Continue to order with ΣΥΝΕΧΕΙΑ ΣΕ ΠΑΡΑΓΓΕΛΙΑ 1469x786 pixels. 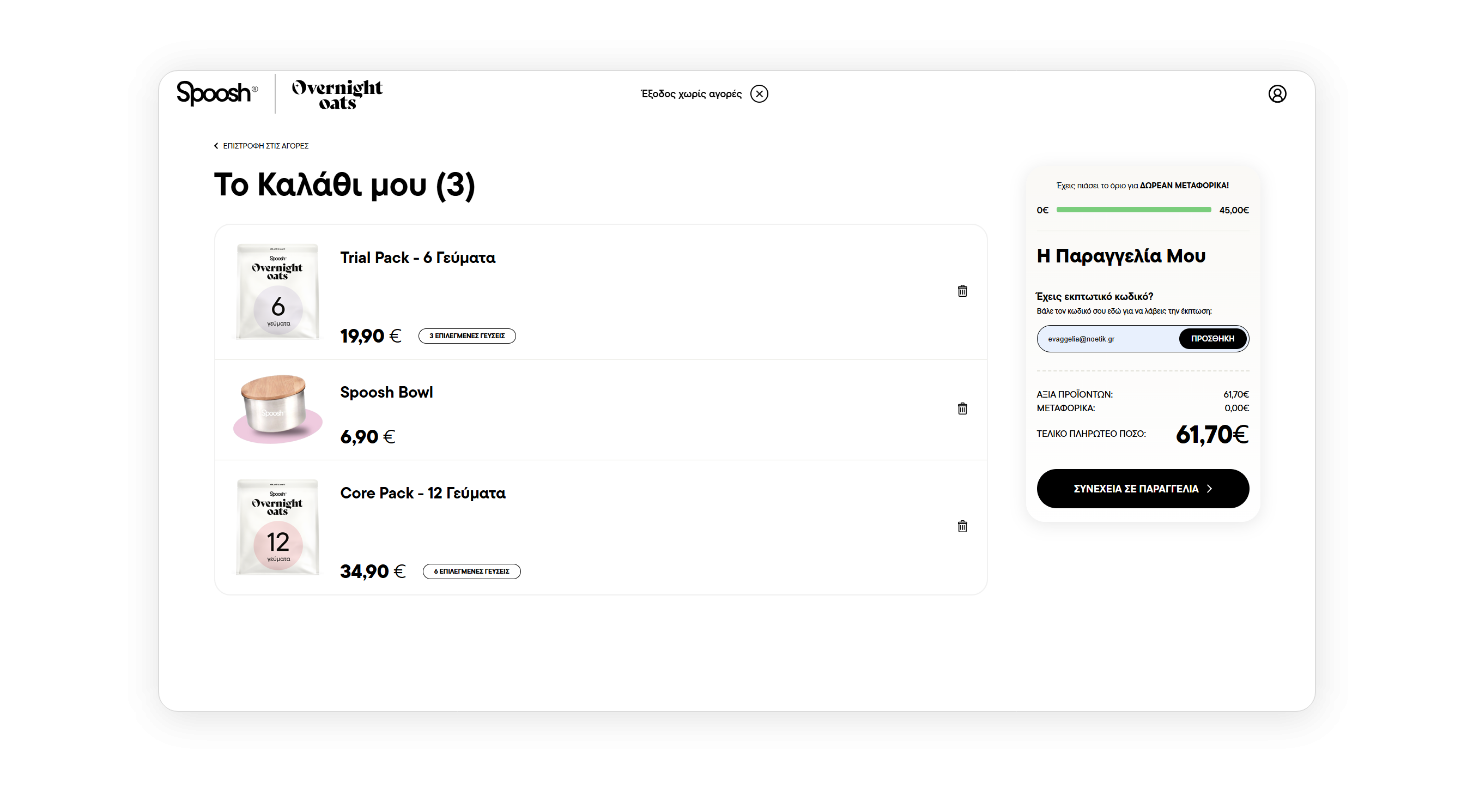pyautogui.click(x=1142, y=489)
